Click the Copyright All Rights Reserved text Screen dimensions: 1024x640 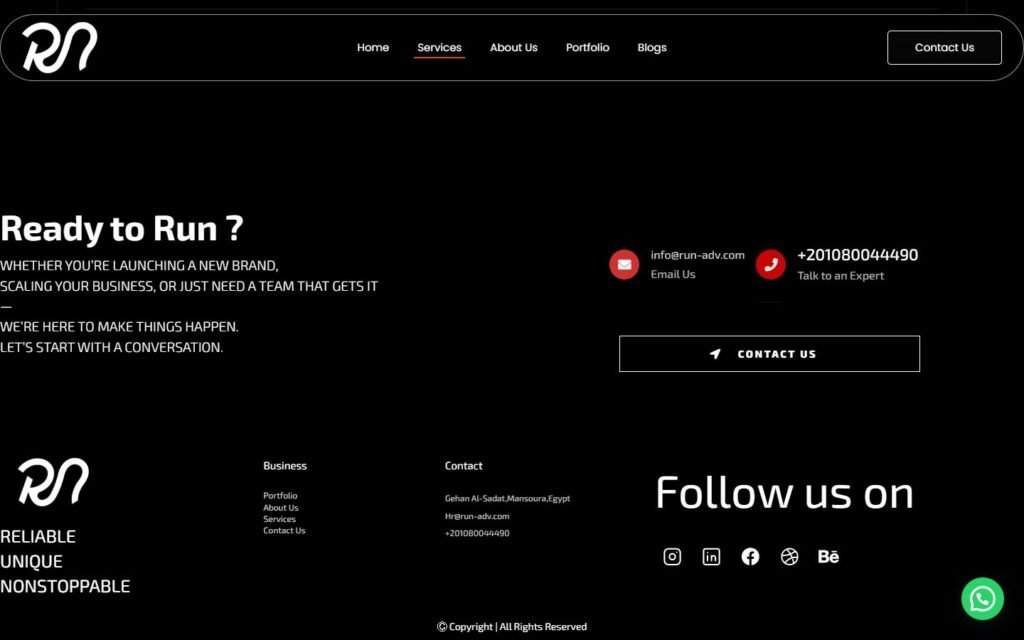512,626
